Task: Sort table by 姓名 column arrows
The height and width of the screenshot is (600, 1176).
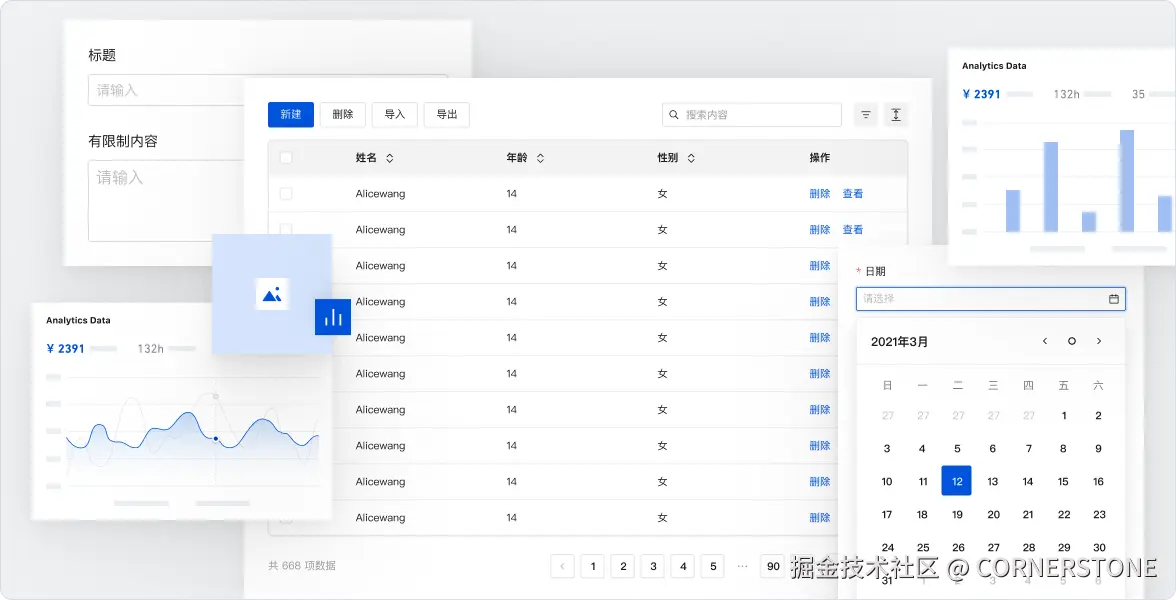Action: (x=389, y=158)
